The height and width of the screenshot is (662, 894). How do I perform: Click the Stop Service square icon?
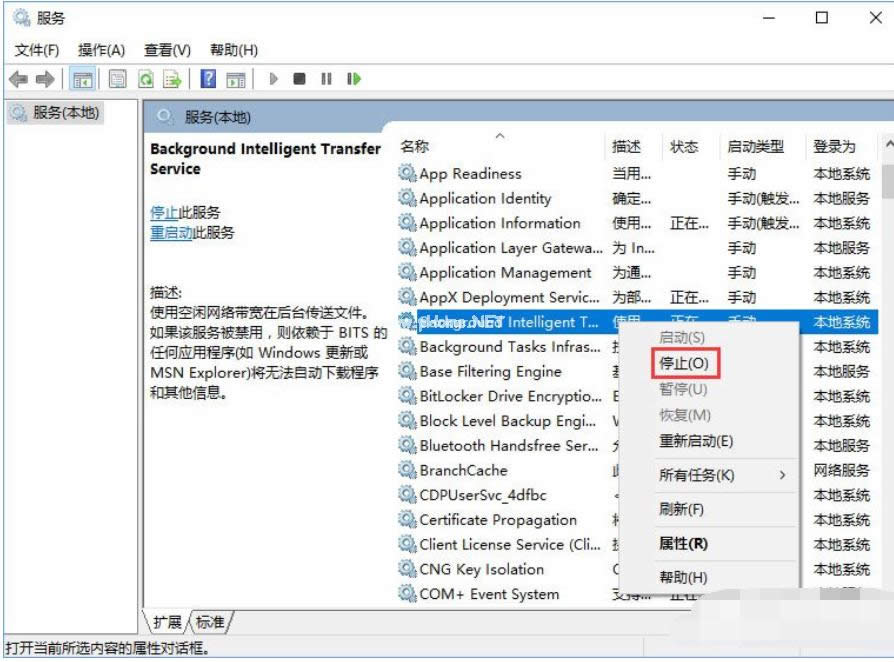(x=299, y=79)
